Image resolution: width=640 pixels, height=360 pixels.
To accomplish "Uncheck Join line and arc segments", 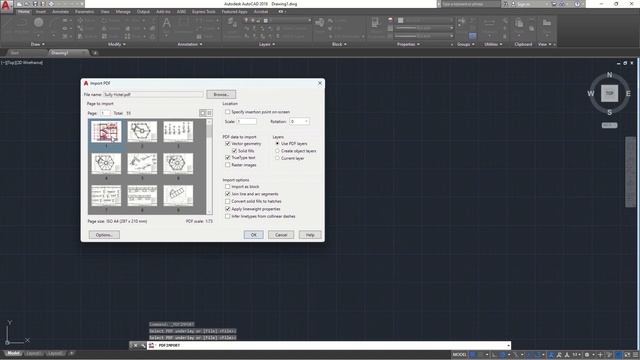I will (x=228, y=194).
